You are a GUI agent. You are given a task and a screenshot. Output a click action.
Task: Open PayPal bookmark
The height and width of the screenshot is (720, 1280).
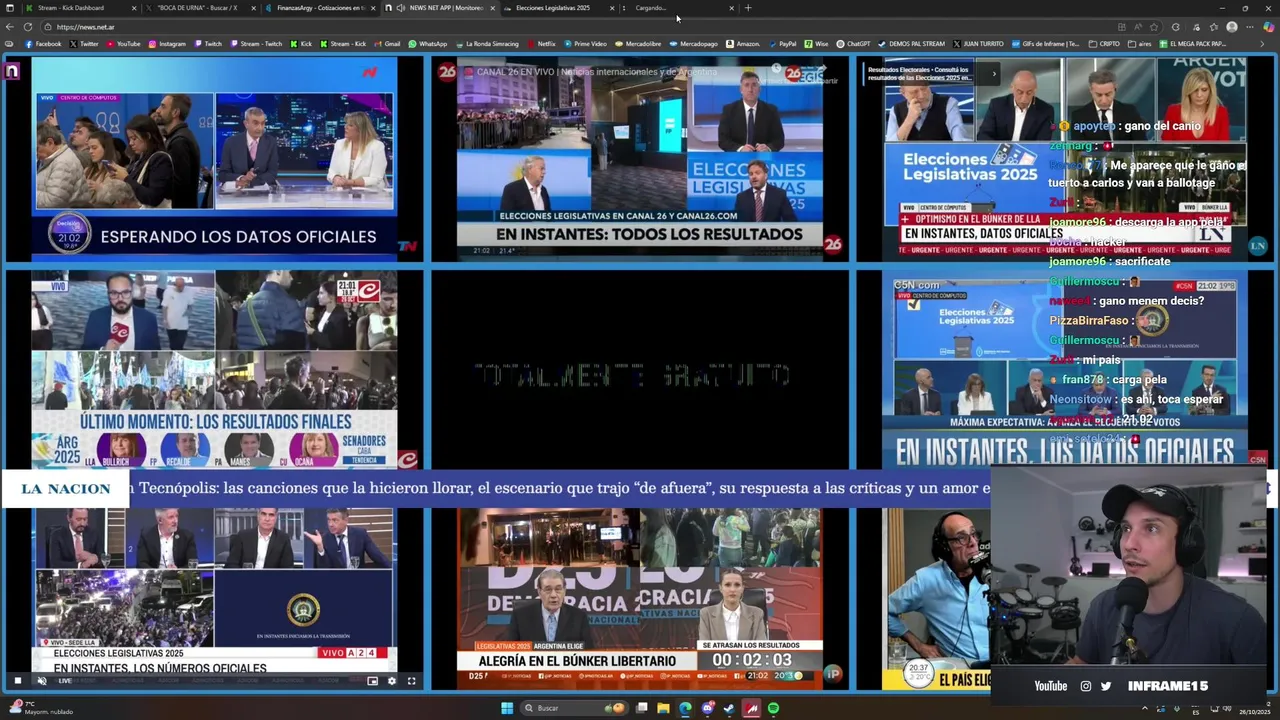click(x=782, y=44)
